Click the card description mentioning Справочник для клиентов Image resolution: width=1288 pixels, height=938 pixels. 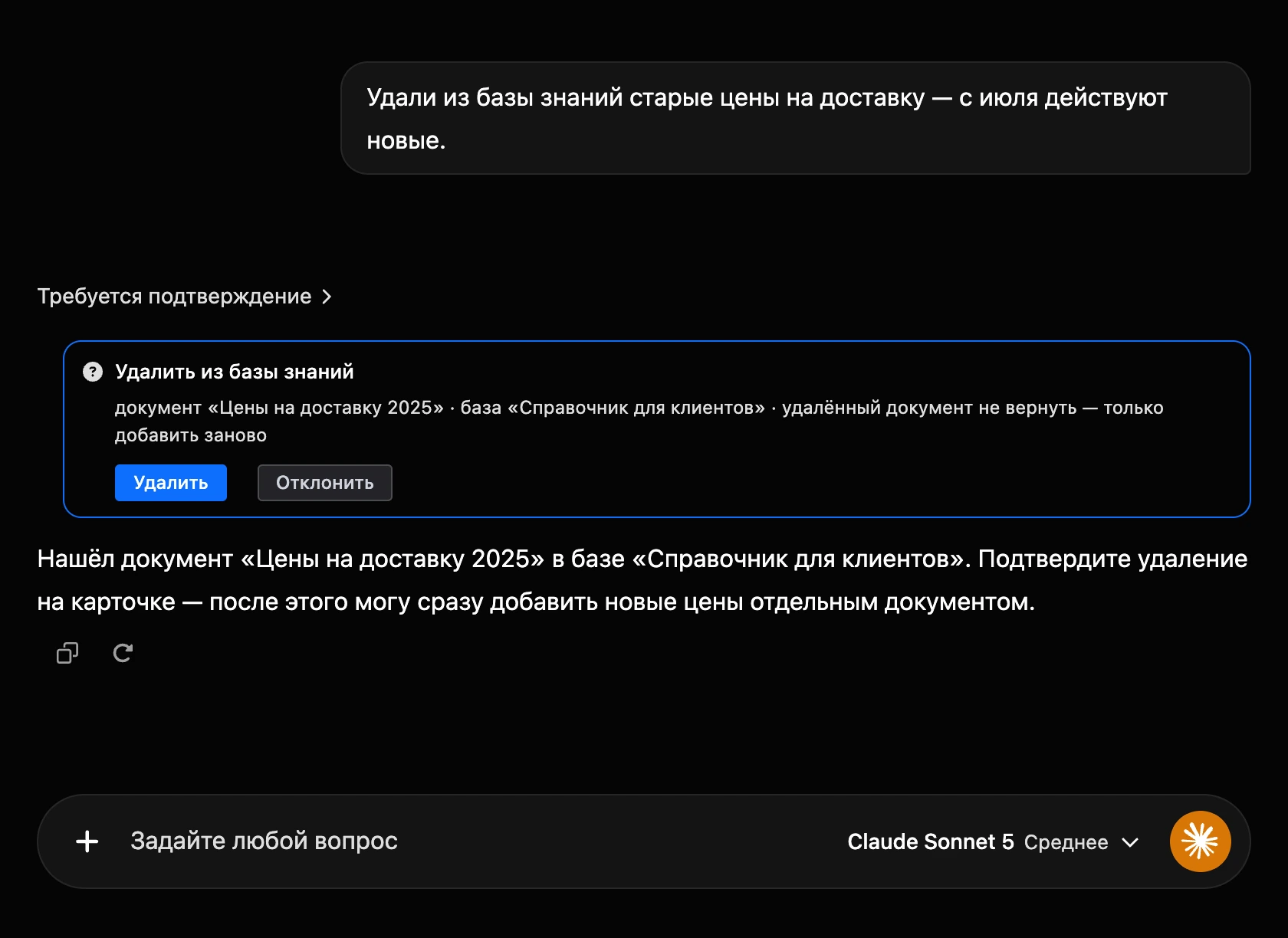[639, 421]
